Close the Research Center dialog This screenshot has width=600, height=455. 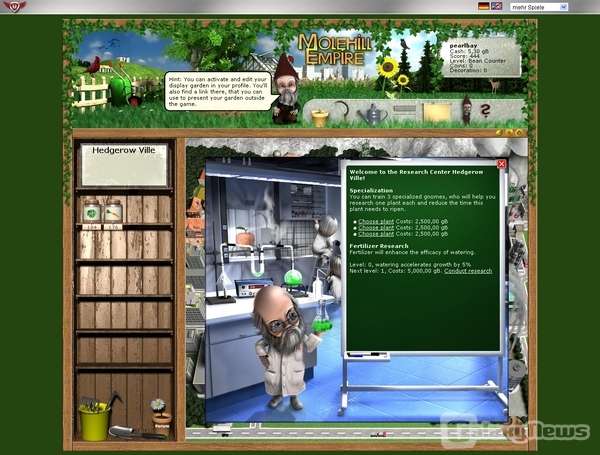pos(501,164)
